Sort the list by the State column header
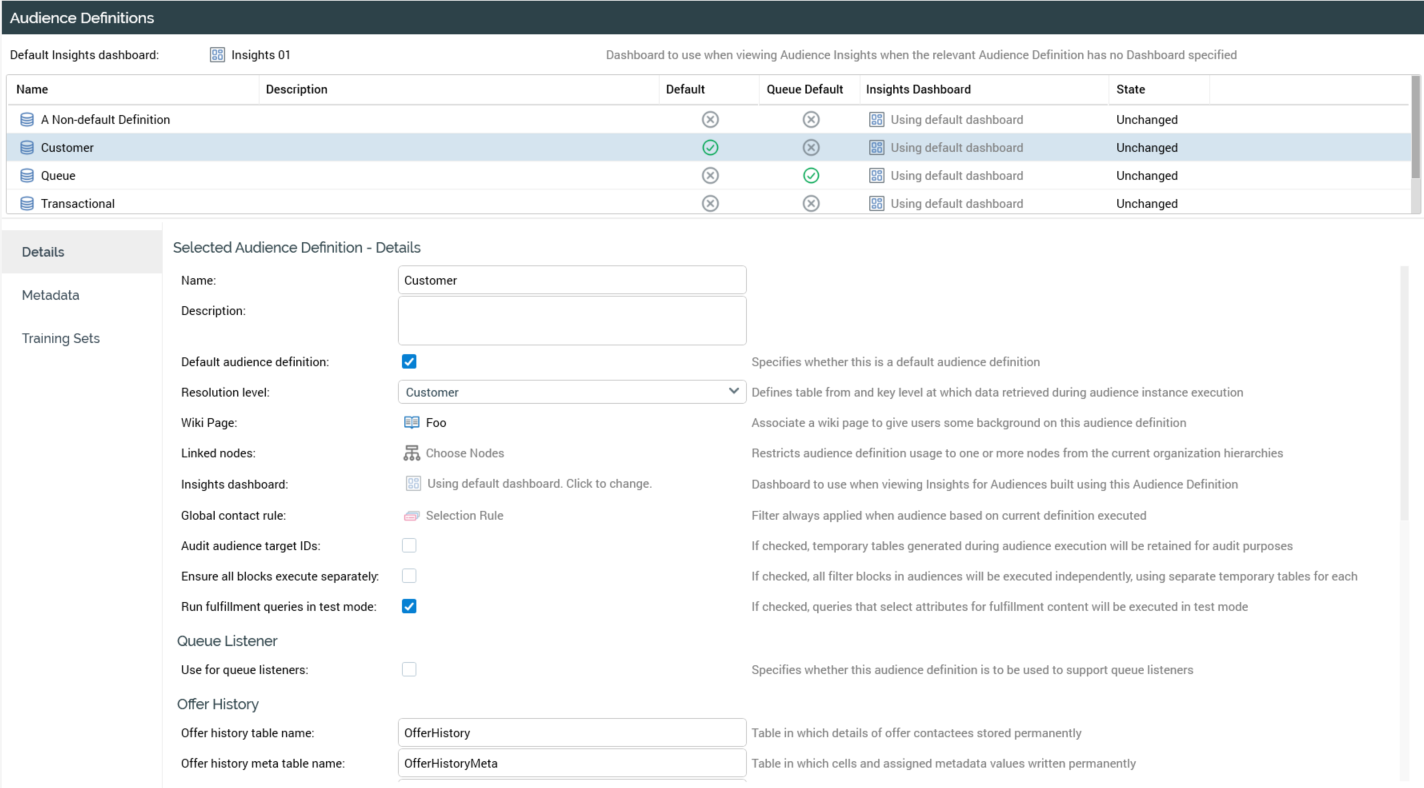This screenshot has height=788, width=1424. (1131, 89)
